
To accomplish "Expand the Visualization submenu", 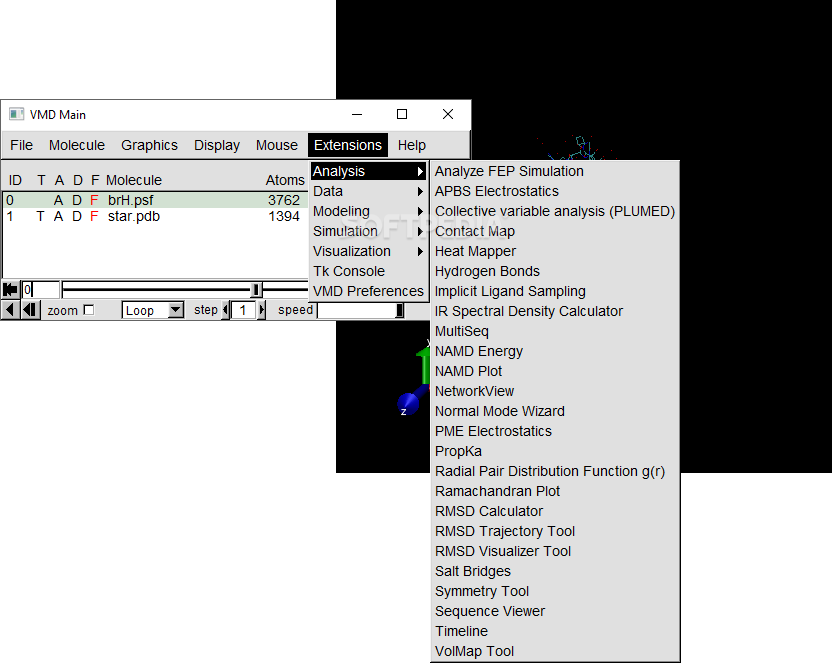I will tap(369, 251).
